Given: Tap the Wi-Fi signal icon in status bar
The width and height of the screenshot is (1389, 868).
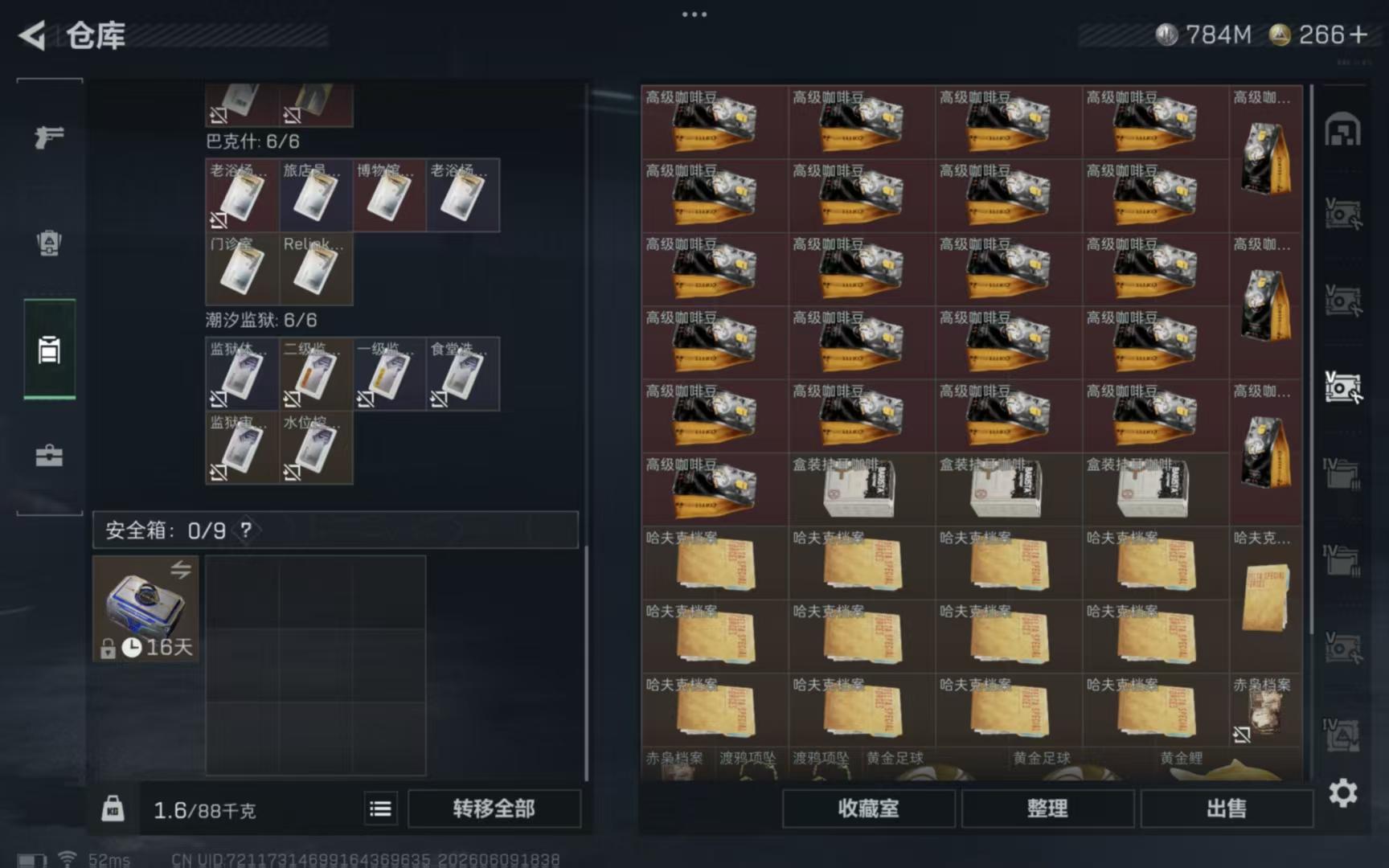Looking at the screenshot, I should click(x=68, y=859).
